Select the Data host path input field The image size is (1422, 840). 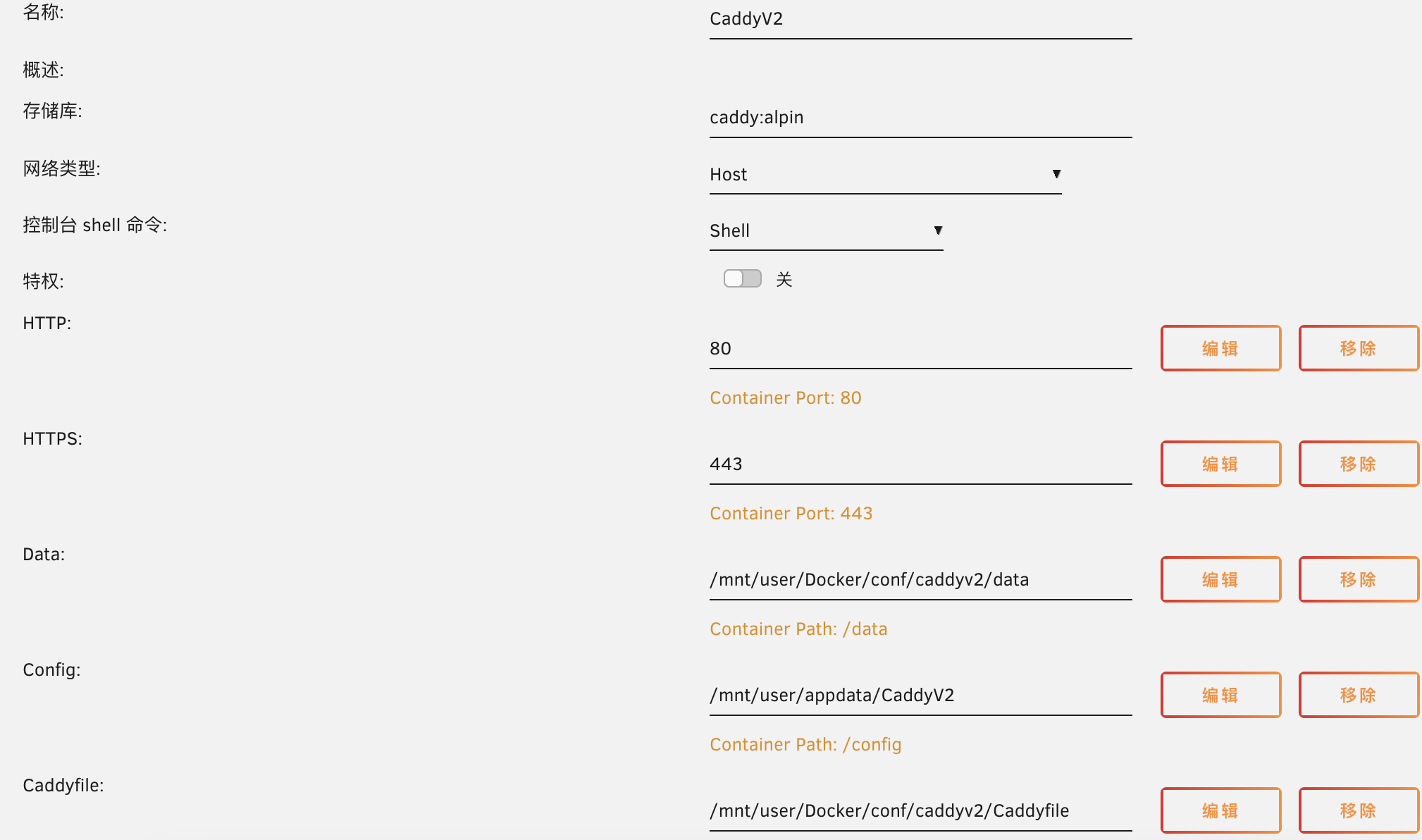(920, 579)
